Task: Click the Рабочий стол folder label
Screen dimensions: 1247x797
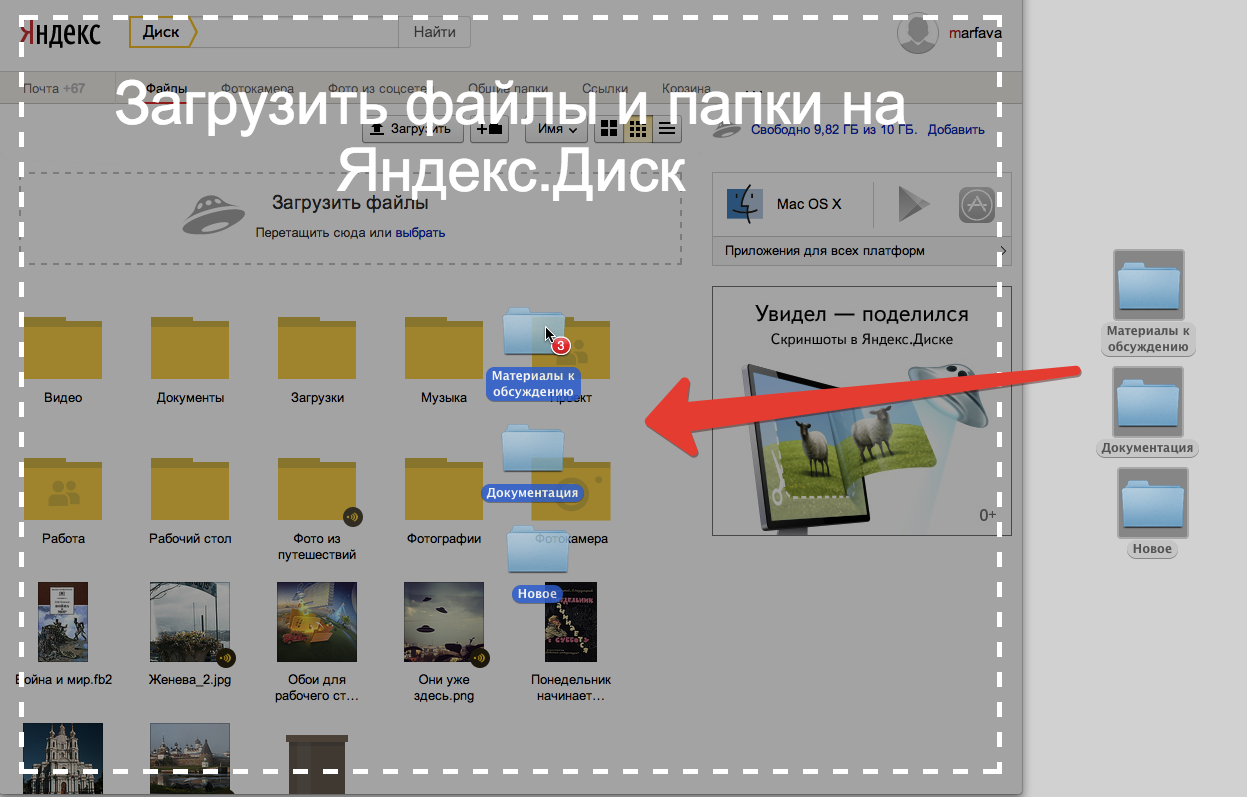Action: pyautogui.click(x=190, y=538)
